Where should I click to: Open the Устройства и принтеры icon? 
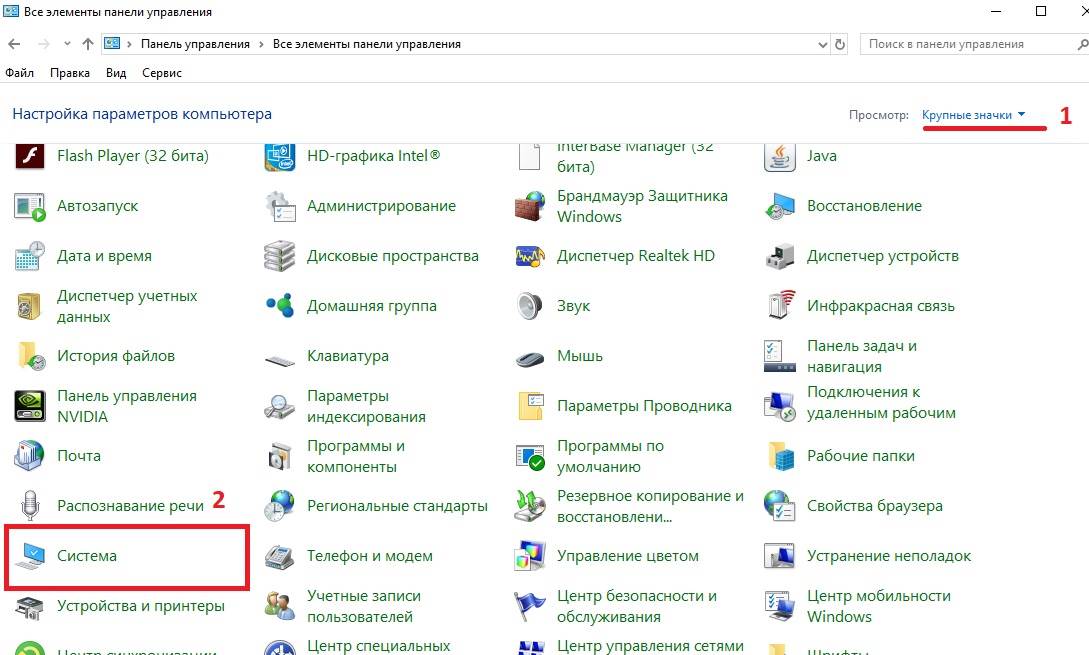(29, 607)
